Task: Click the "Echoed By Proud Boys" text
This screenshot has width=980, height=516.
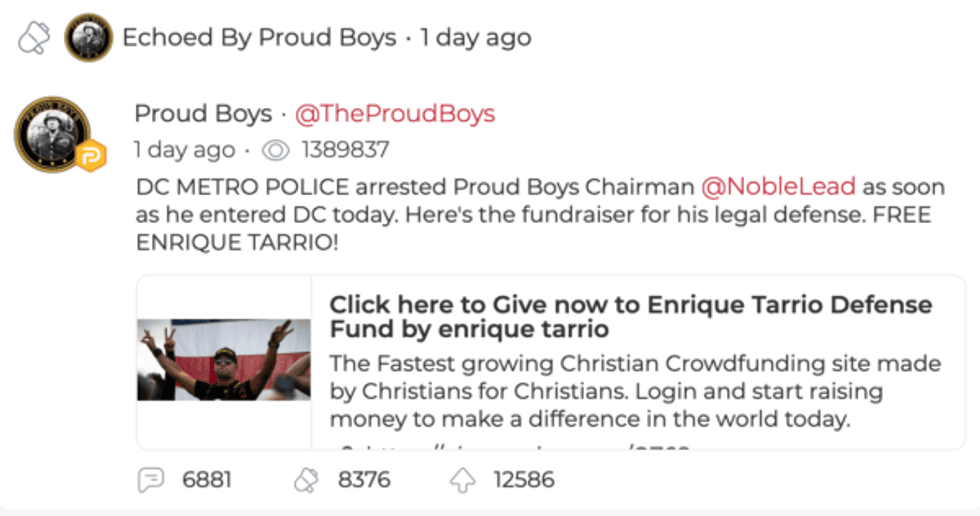Action: point(259,38)
